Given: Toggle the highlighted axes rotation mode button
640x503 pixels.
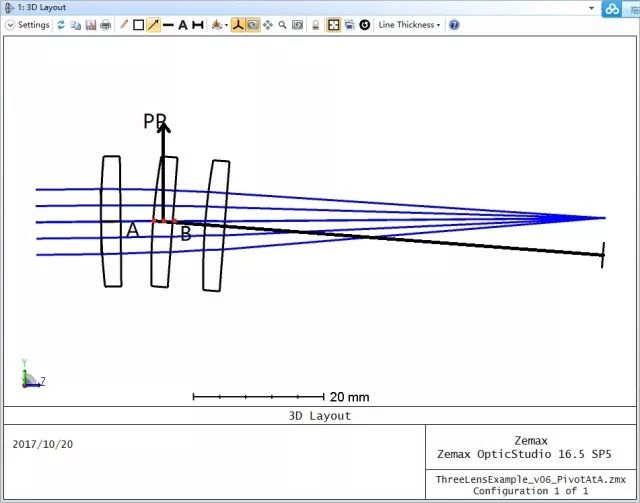Looking at the screenshot, I should (238, 25).
